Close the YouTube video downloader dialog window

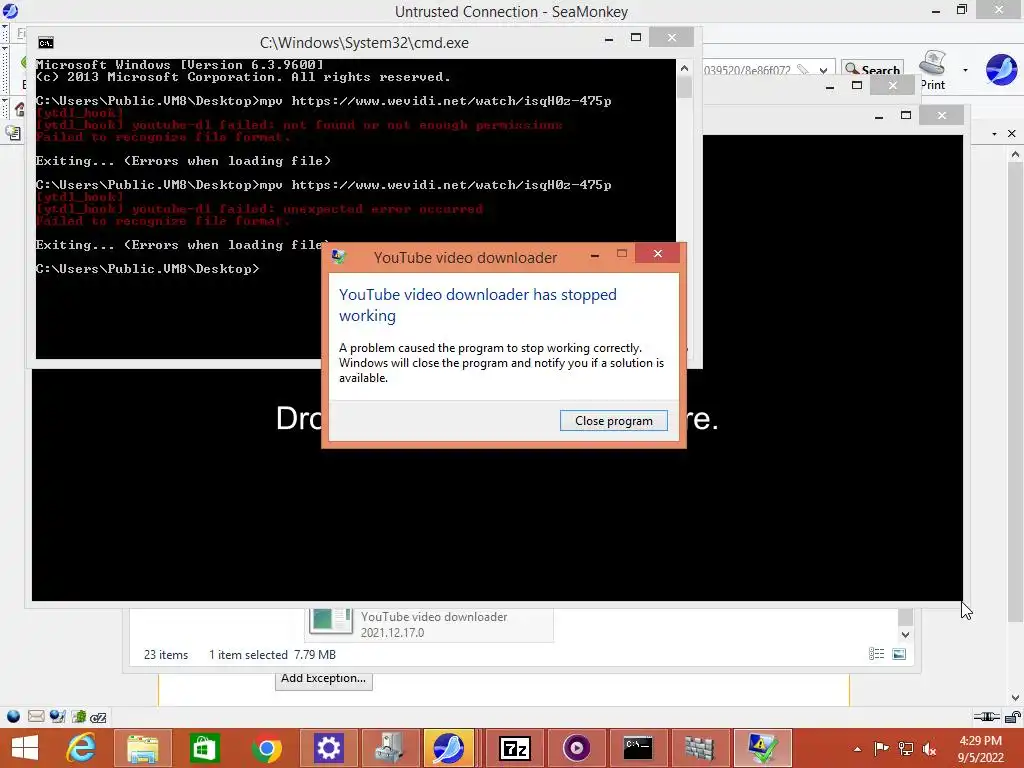pyautogui.click(x=658, y=253)
